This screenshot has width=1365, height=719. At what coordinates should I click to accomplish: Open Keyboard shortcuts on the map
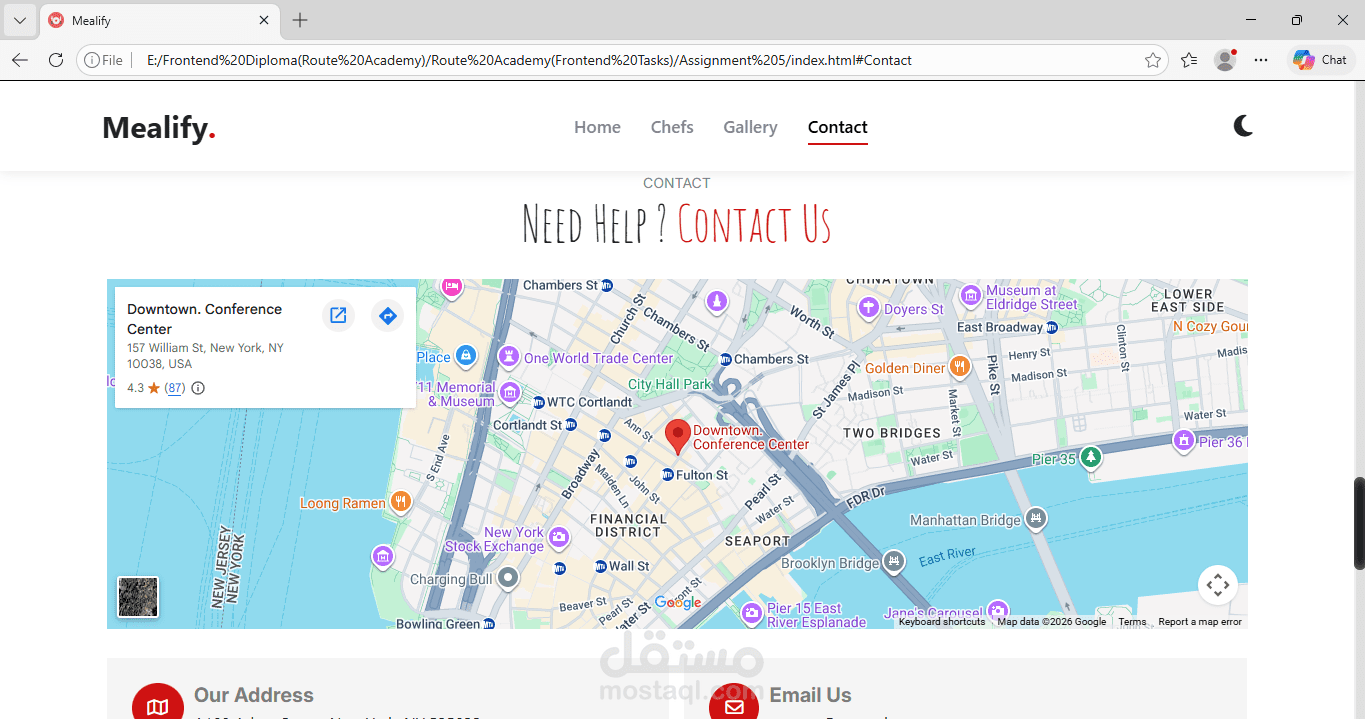pyautogui.click(x=941, y=622)
